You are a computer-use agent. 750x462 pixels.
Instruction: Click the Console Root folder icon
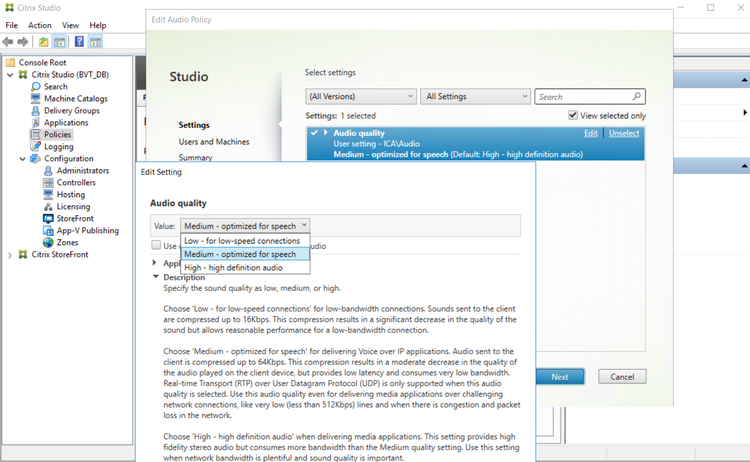click(x=10, y=63)
